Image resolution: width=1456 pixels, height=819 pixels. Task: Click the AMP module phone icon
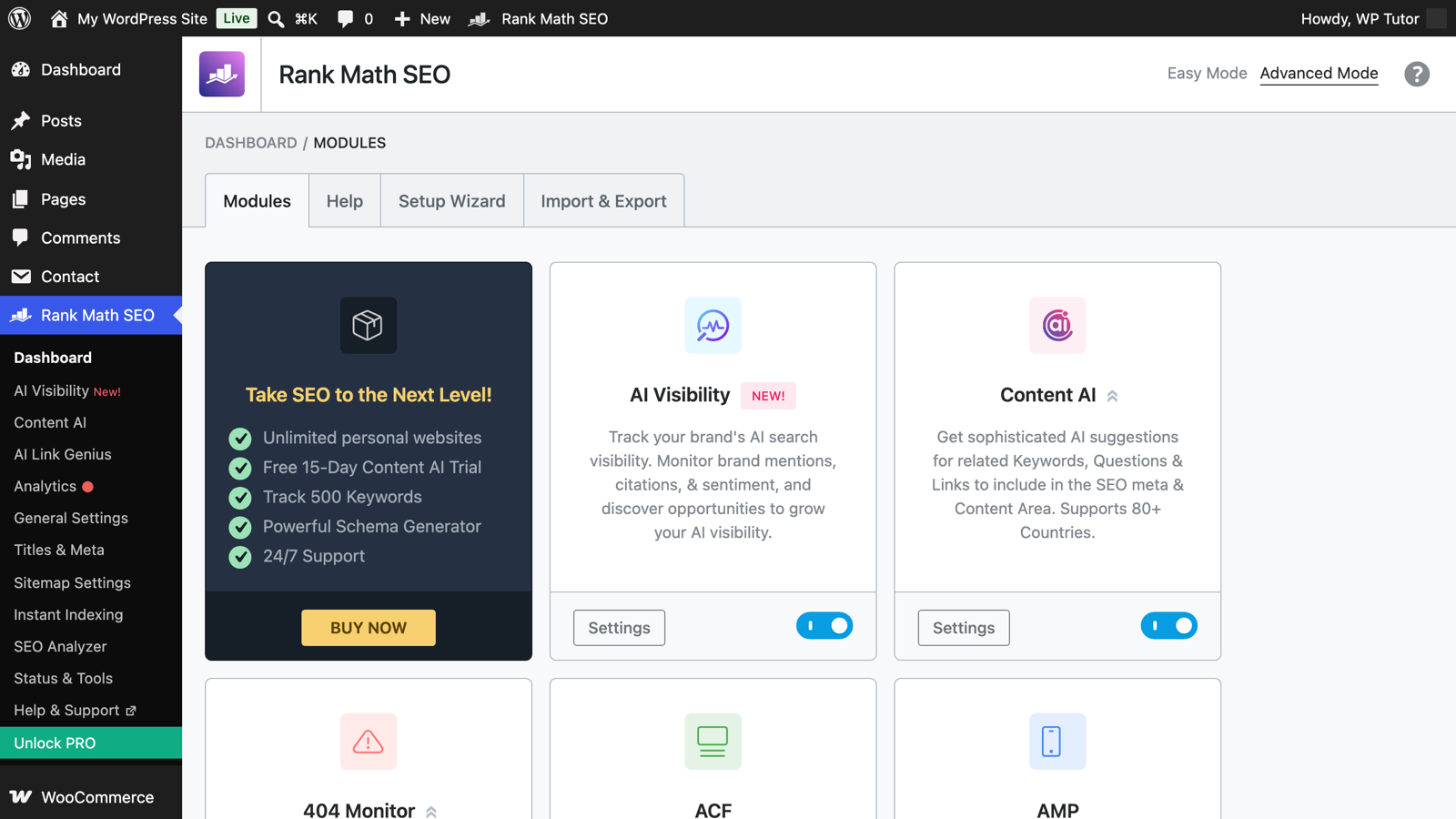(x=1057, y=741)
